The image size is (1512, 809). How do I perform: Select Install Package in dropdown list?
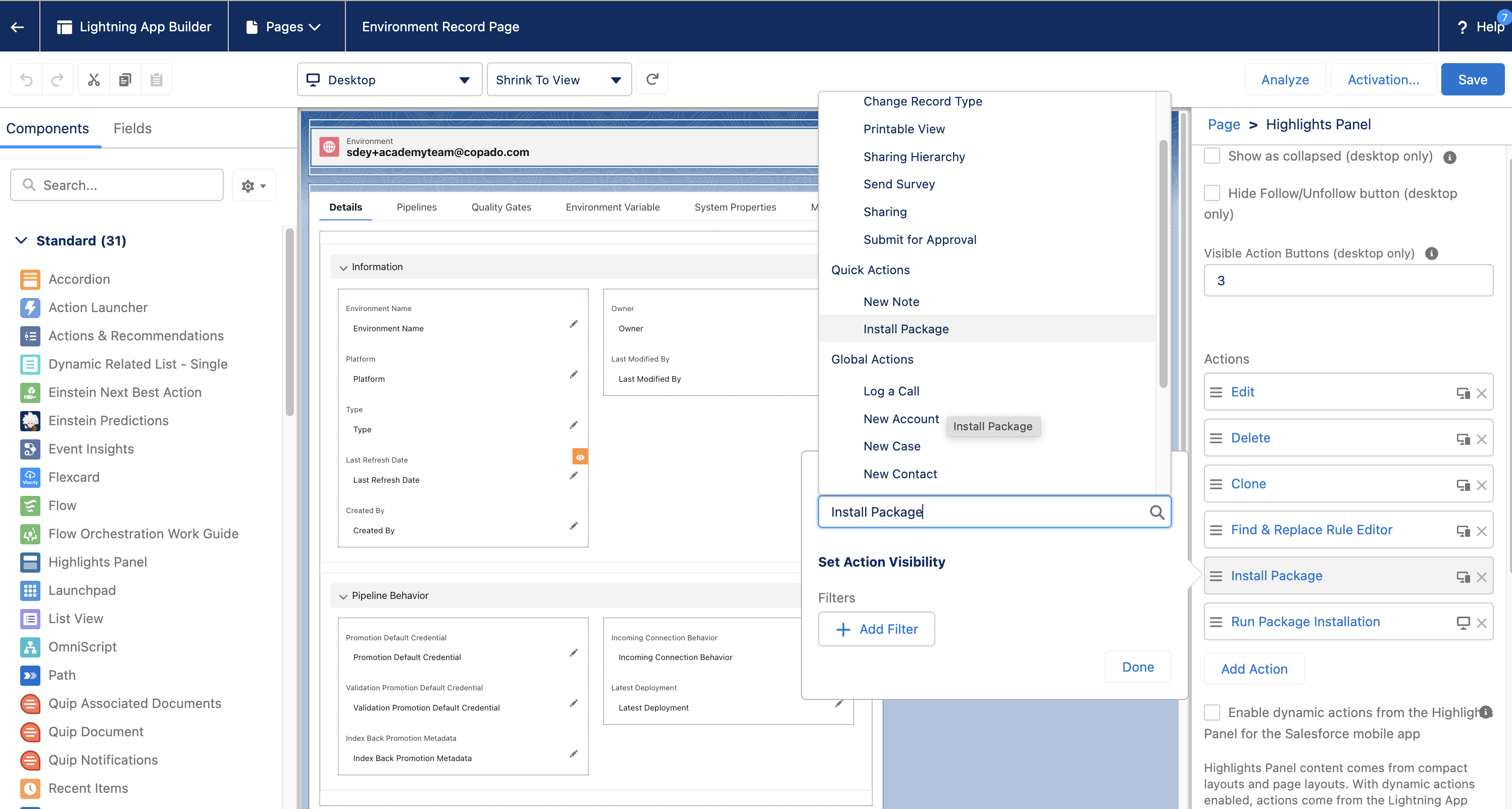coord(987,329)
